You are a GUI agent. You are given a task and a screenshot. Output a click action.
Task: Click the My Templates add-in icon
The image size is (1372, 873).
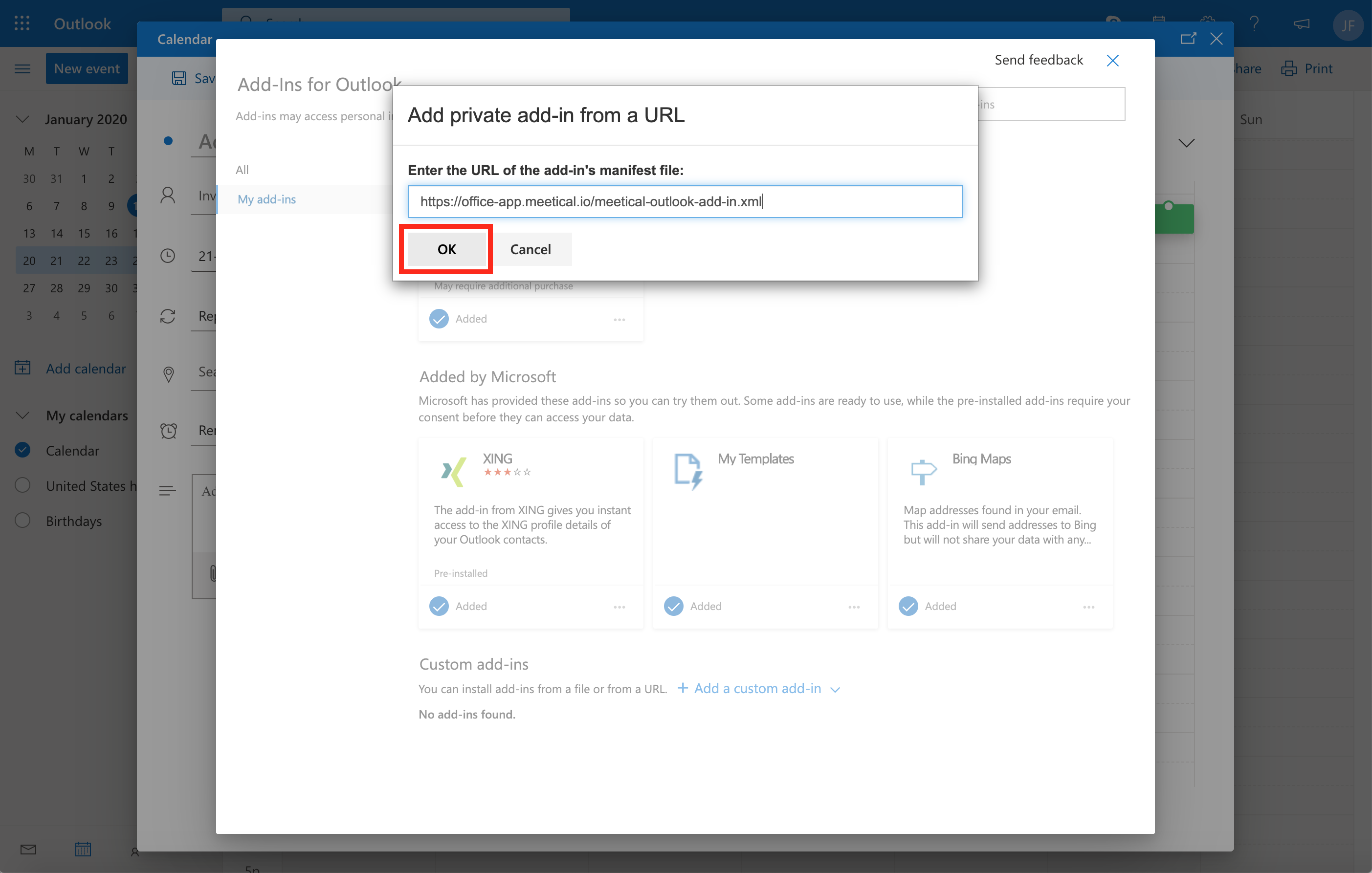[688, 472]
